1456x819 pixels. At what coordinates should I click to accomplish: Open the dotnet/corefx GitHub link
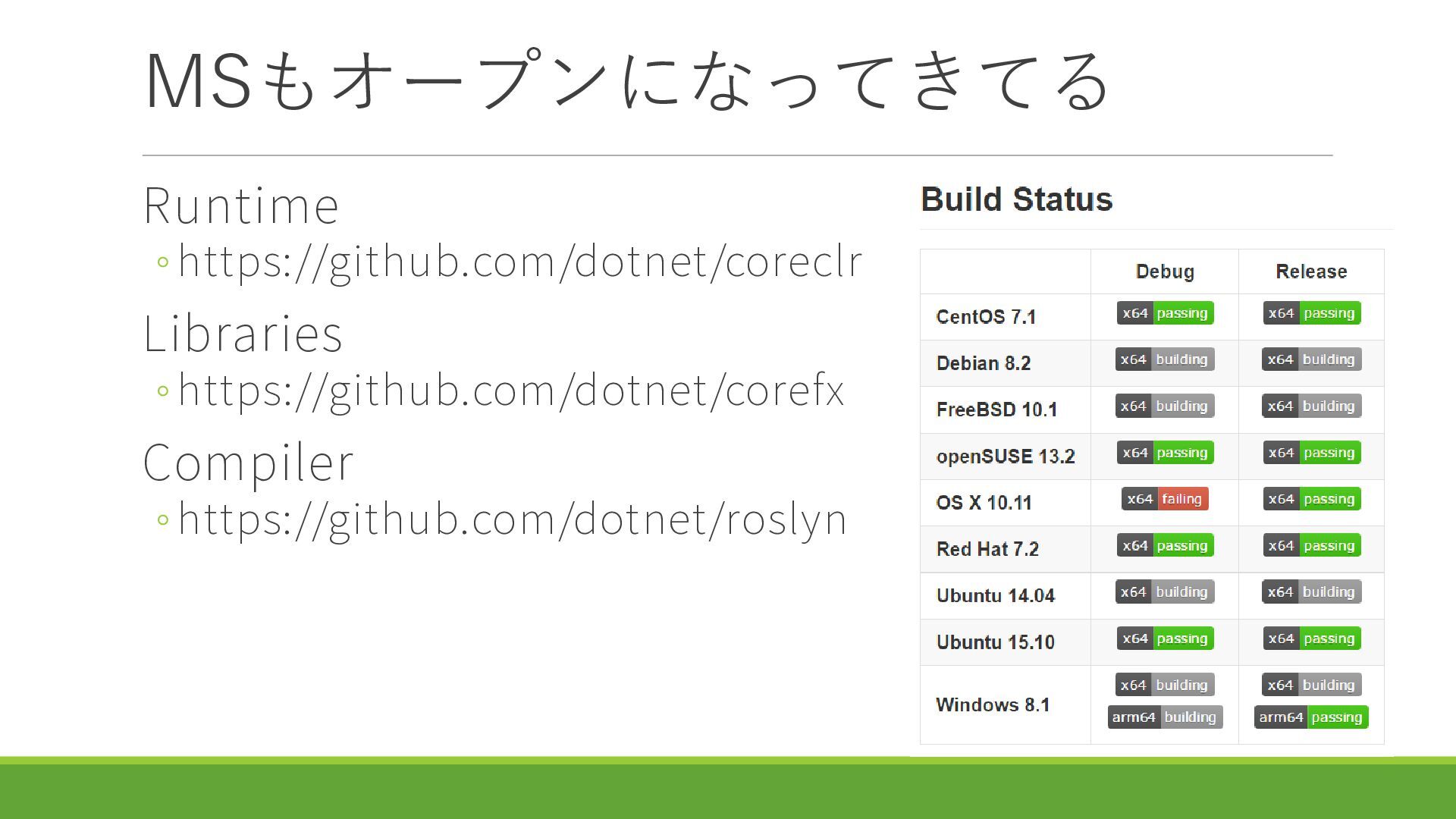(511, 391)
